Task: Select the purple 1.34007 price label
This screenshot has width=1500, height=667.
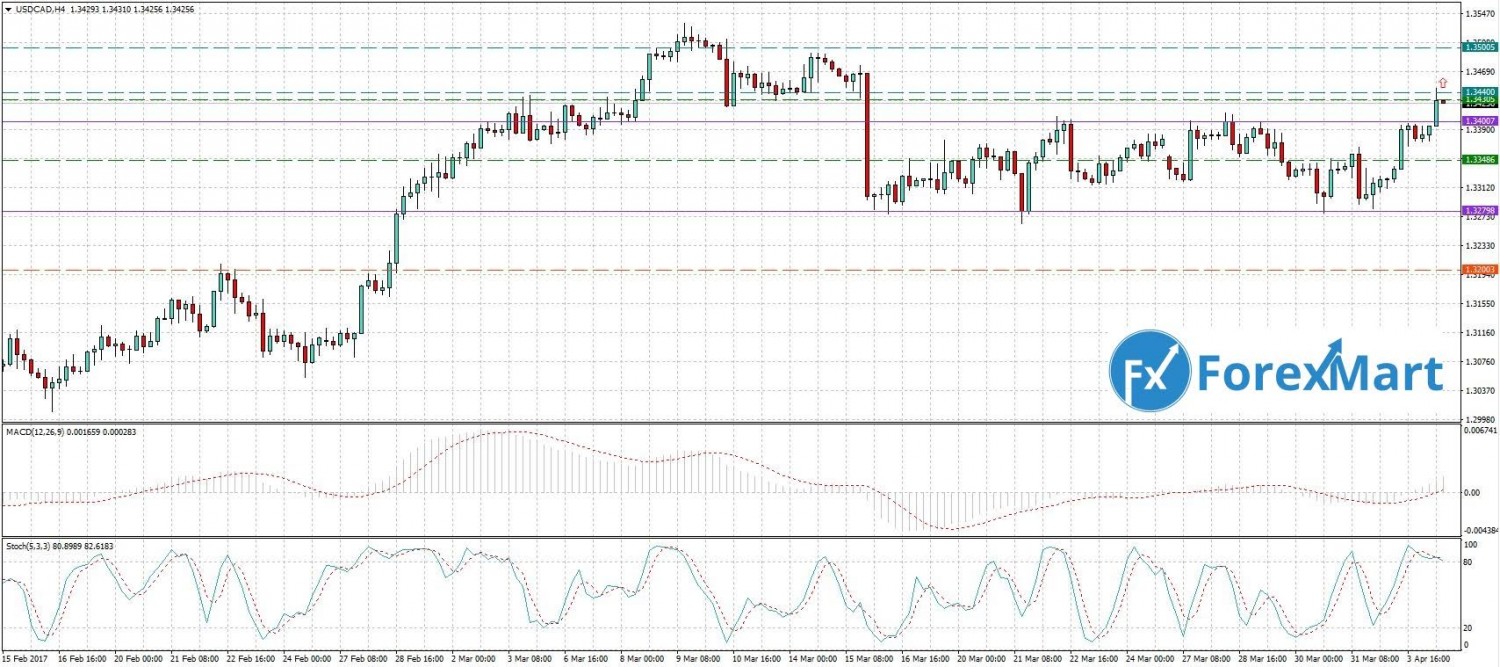Action: 1479,121
